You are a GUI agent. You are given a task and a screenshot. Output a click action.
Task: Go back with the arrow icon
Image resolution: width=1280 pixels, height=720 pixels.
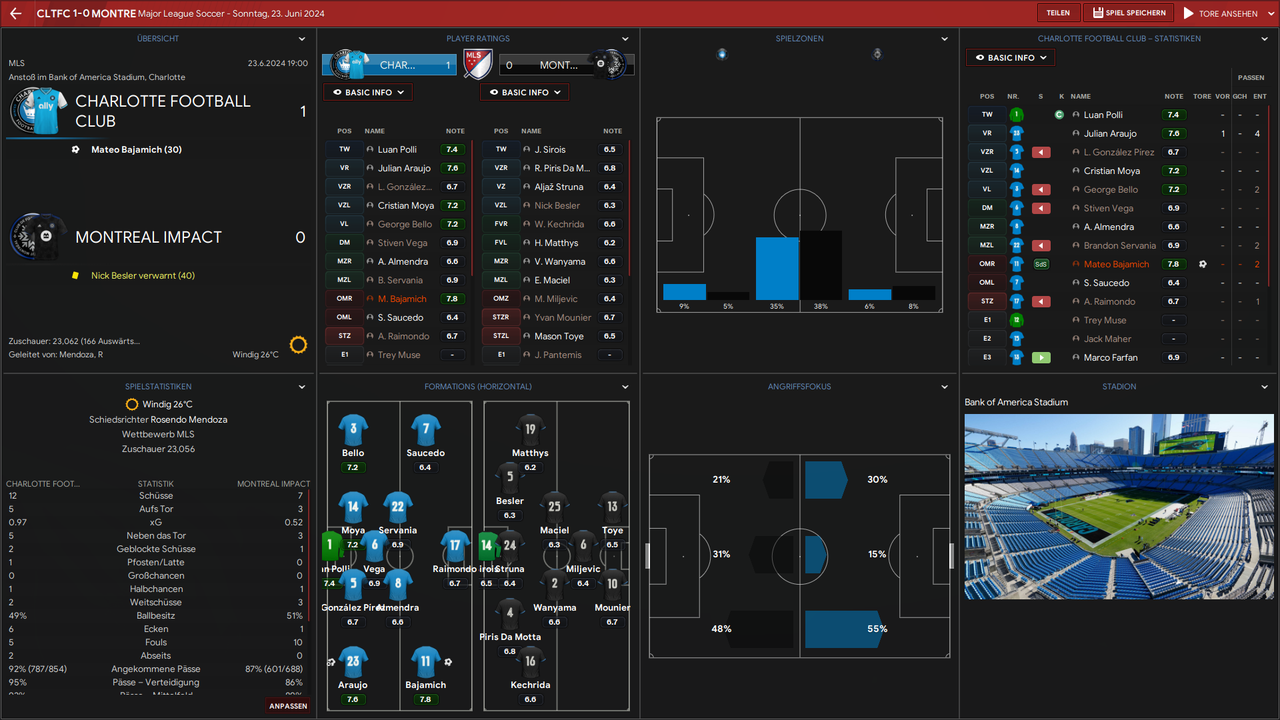click(15, 14)
